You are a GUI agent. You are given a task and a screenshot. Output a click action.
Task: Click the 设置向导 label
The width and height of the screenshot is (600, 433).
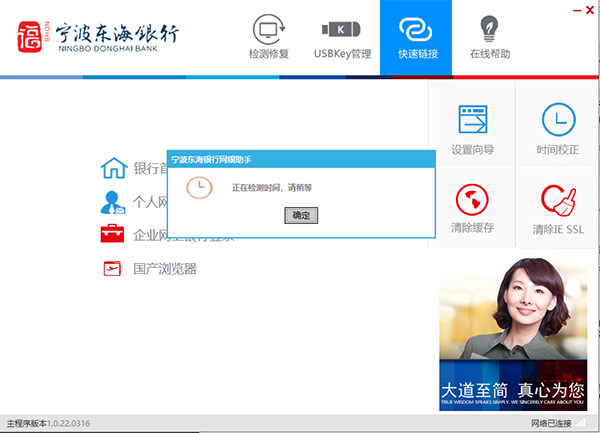pyautogui.click(x=473, y=150)
